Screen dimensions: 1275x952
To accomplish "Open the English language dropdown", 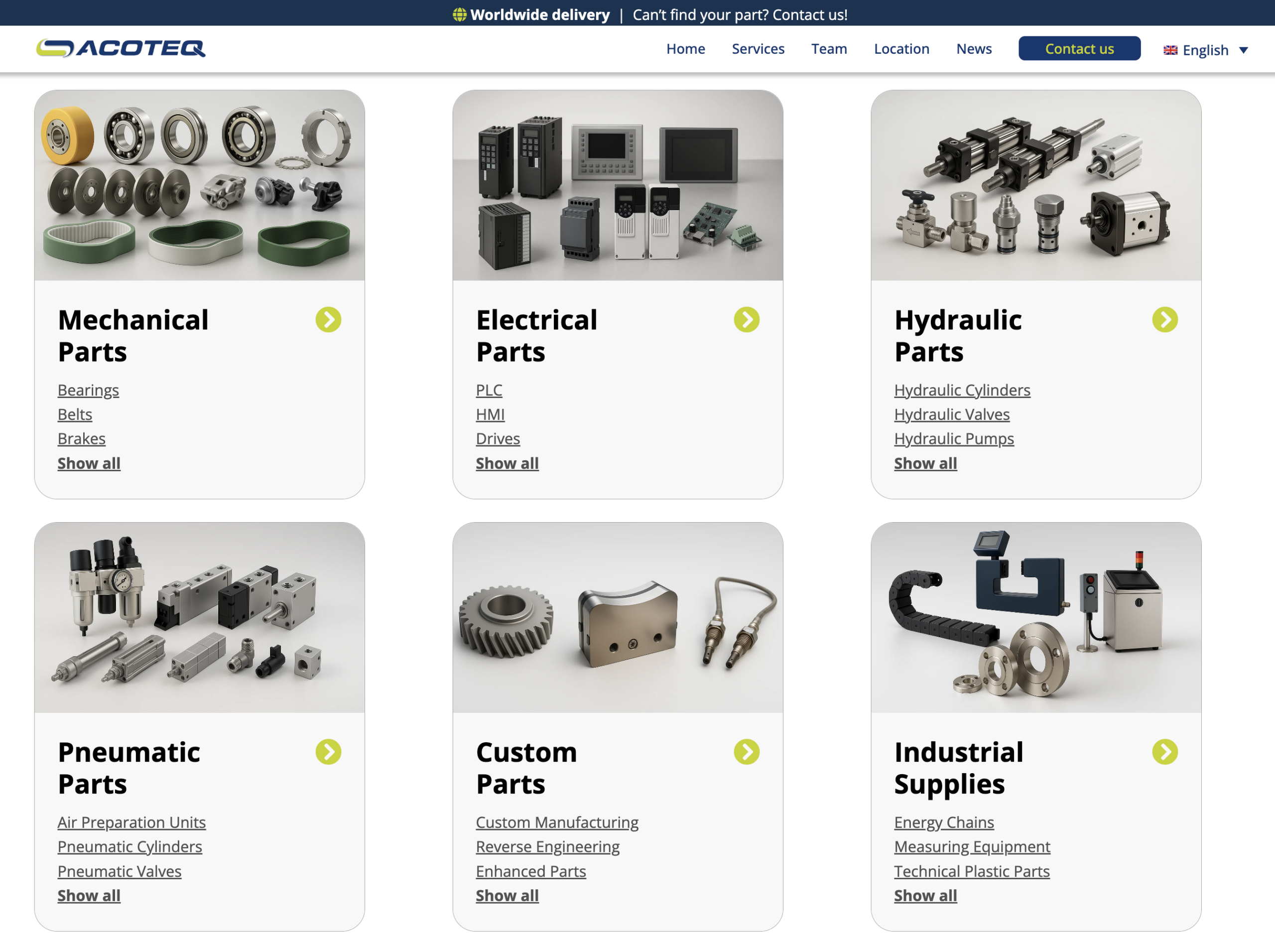I will 1205,50.
